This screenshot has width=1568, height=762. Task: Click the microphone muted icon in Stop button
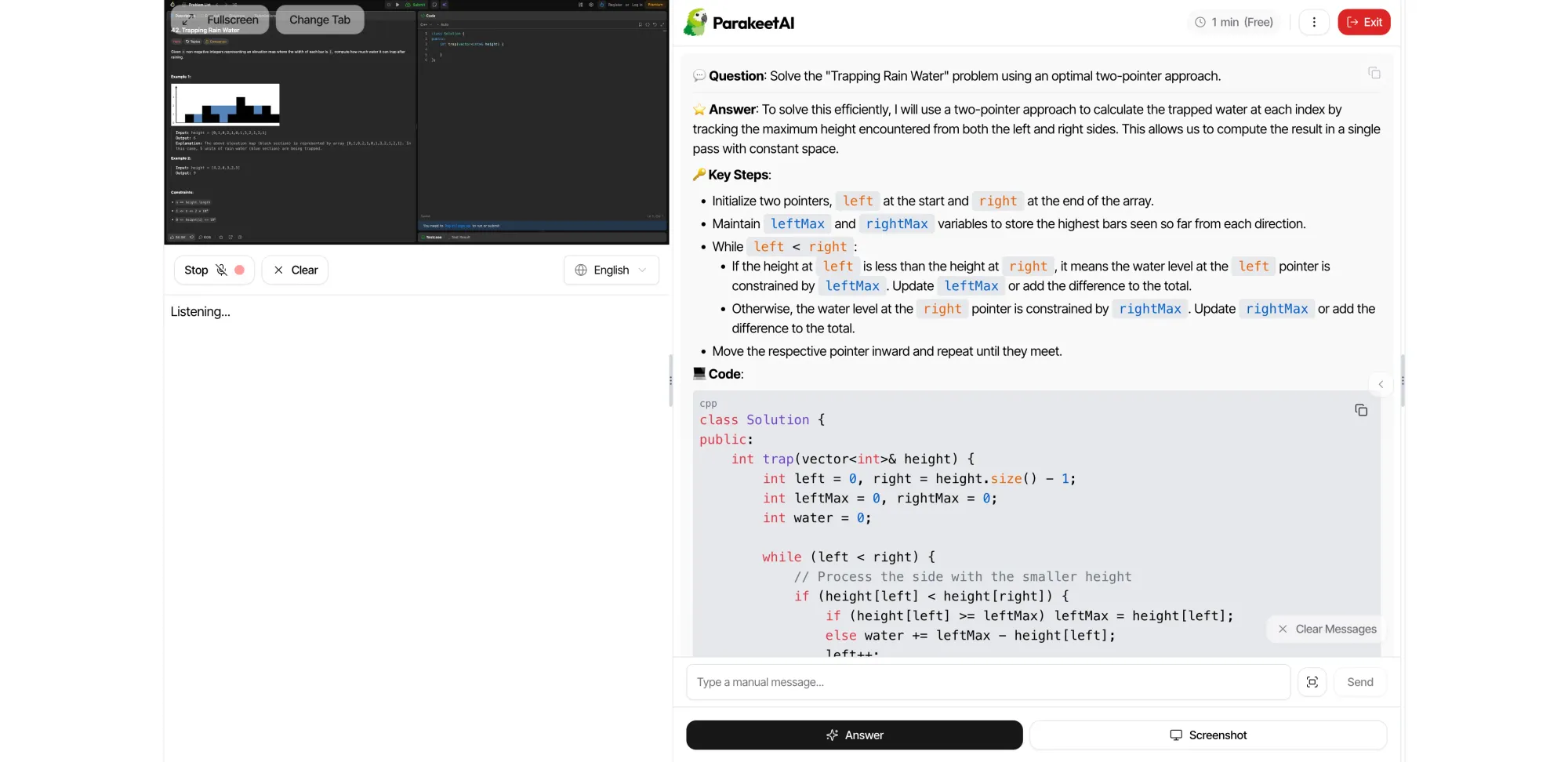pos(221,270)
